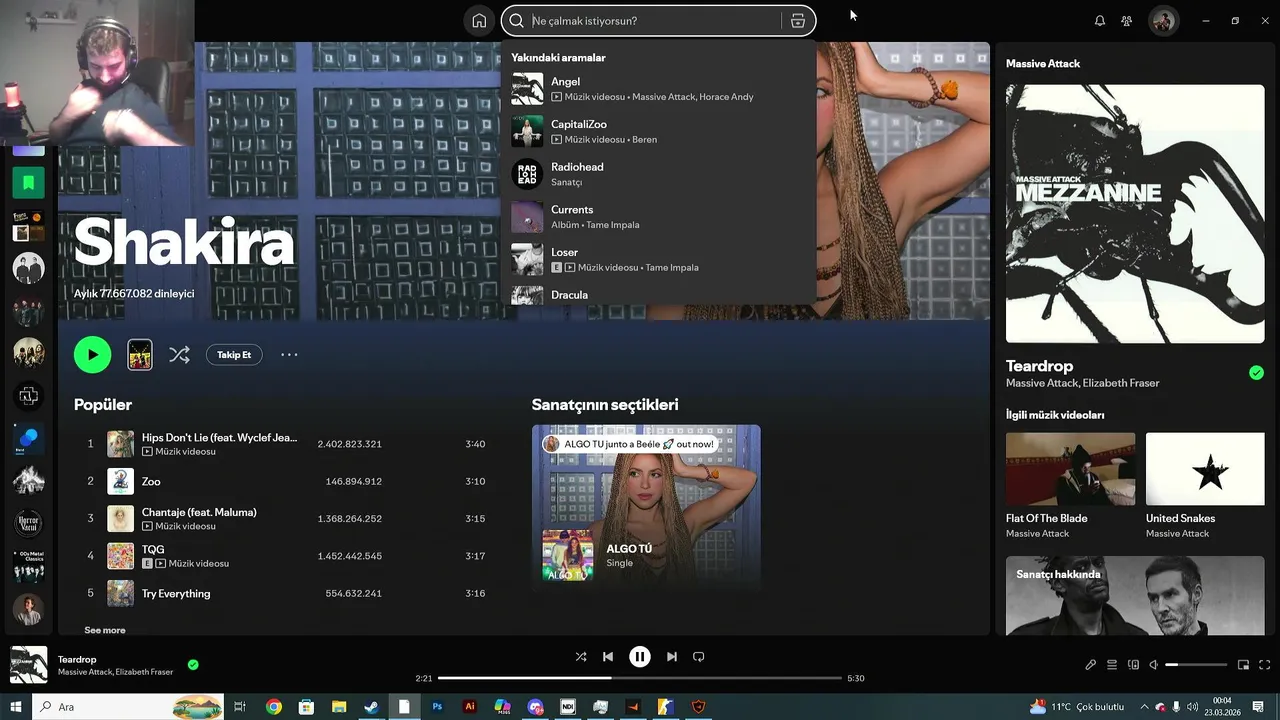Play Try Everything track row
The height and width of the screenshot is (720, 1280).
pyautogui.click(x=286, y=593)
